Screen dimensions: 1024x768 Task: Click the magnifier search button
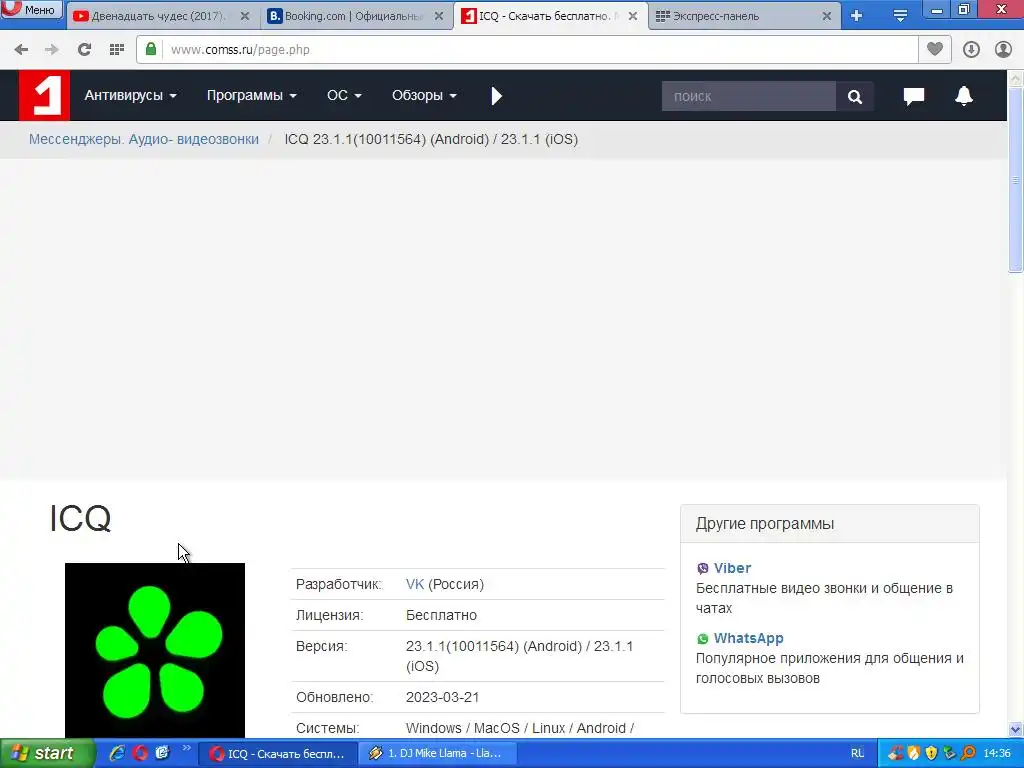point(855,97)
